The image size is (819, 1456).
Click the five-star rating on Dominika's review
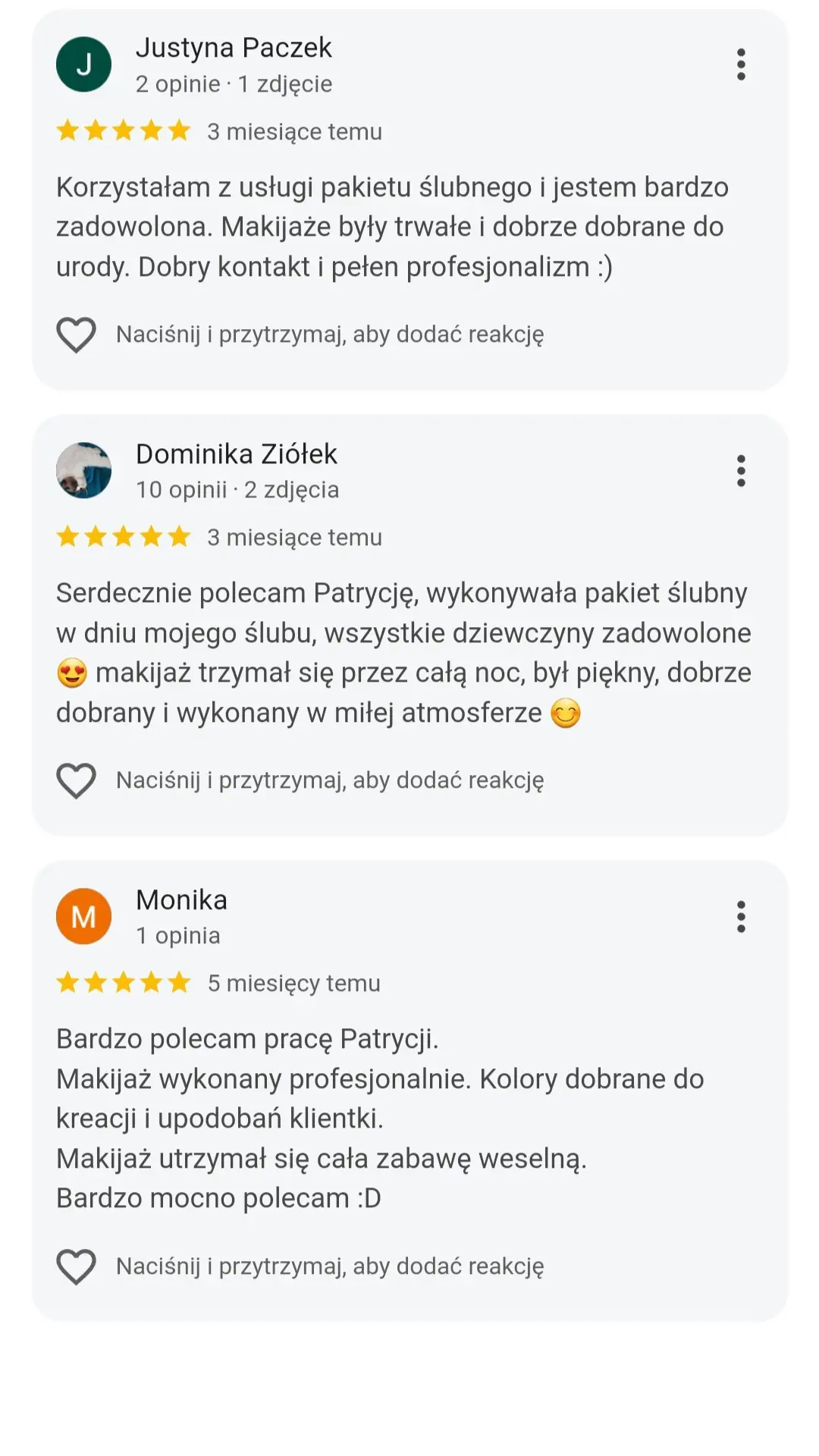click(124, 538)
